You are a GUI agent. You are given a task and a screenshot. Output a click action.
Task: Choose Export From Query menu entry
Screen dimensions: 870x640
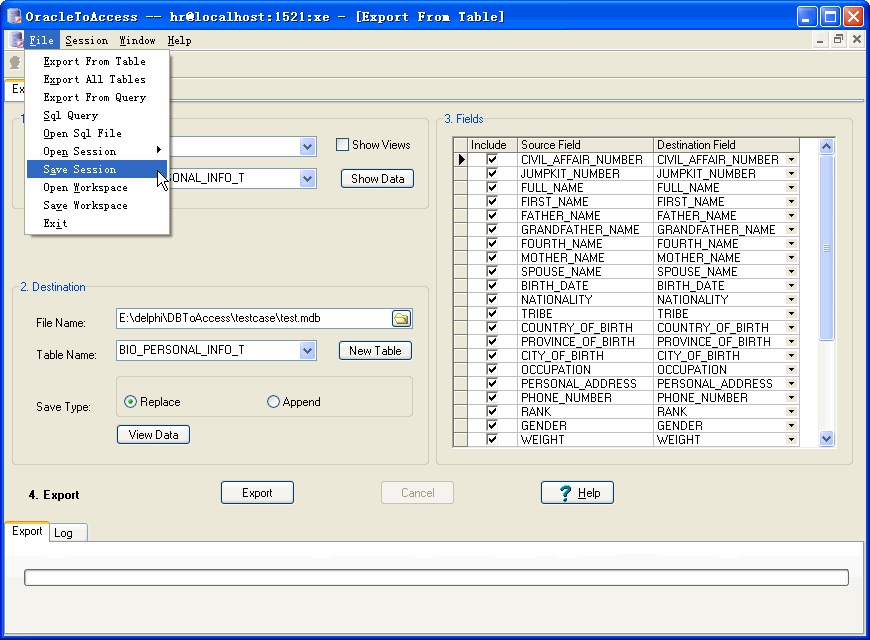[x=97, y=98]
